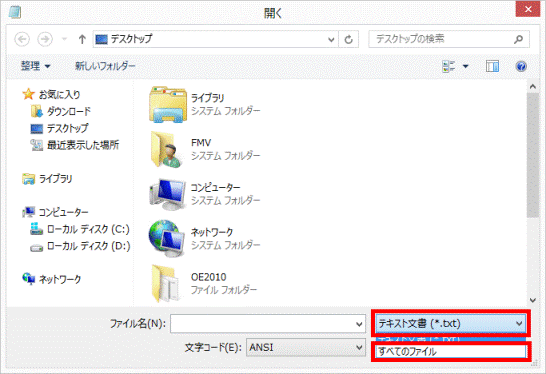Toggle the preview pane icon
Image resolution: width=546 pixels, height=374 pixels.
[492, 66]
